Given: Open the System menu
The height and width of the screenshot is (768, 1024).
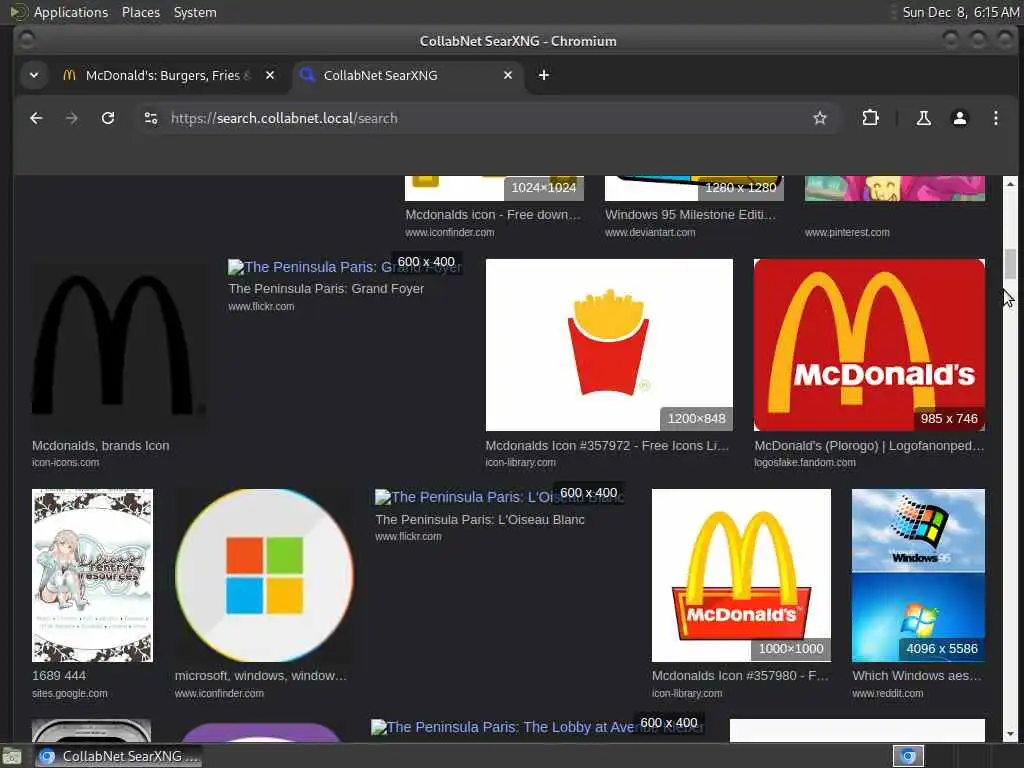Looking at the screenshot, I should (195, 12).
